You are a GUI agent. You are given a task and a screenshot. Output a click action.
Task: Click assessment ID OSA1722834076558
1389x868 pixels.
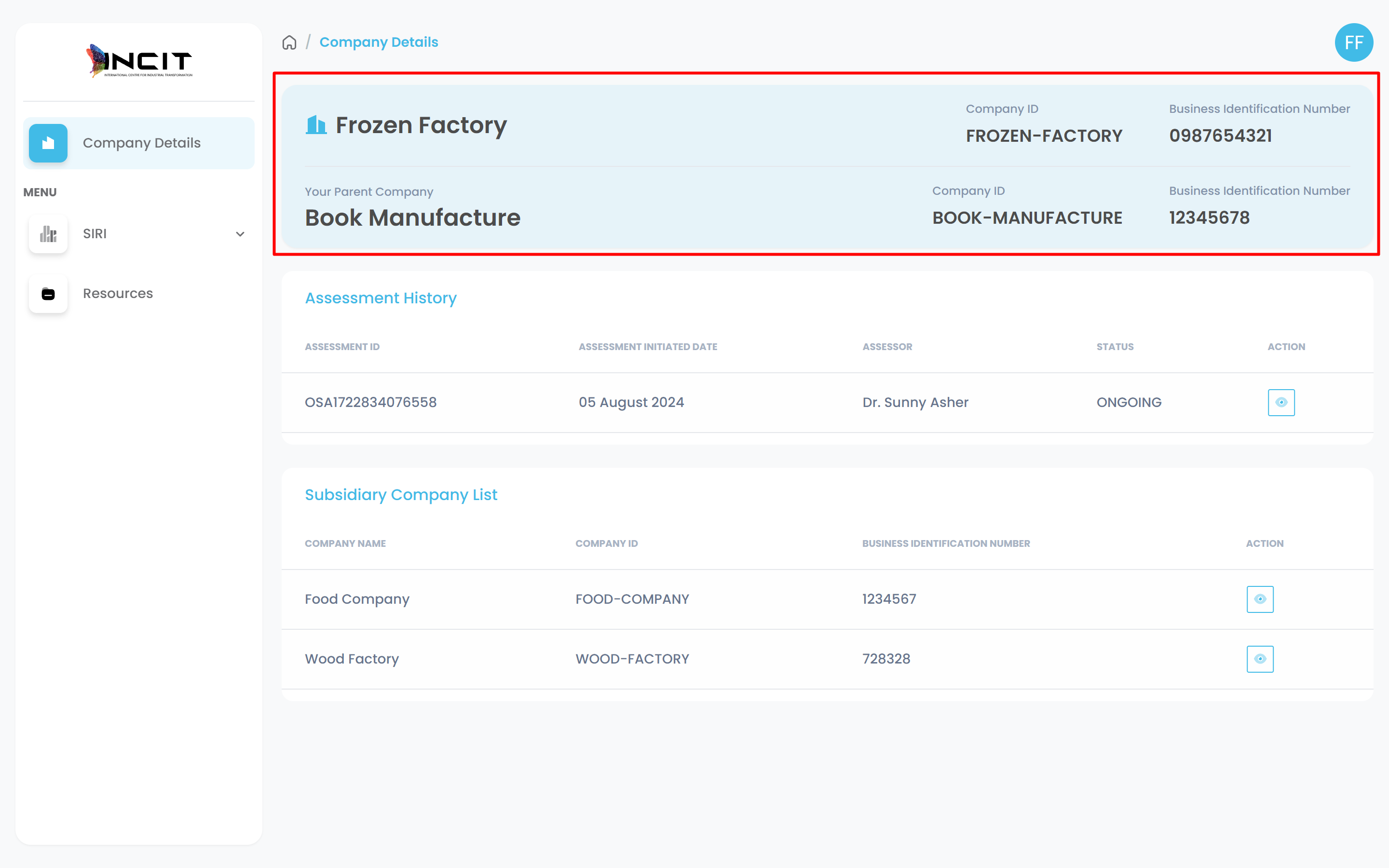click(x=371, y=403)
